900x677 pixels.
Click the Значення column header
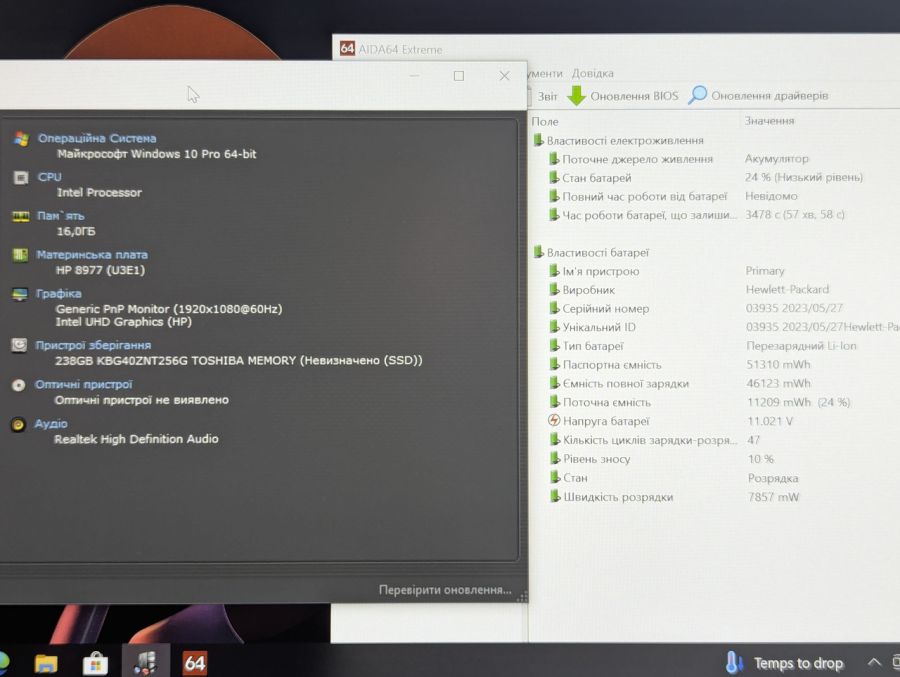pos(770,121)
